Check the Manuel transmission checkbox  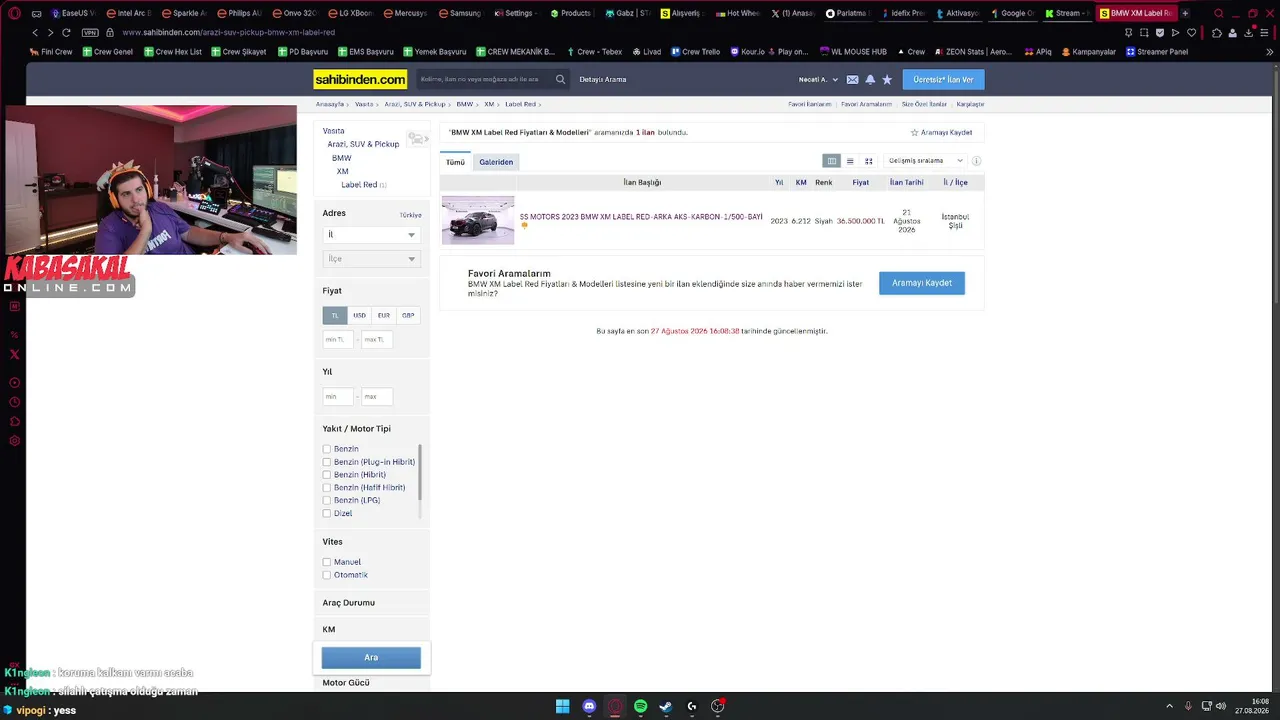(327, 562)
